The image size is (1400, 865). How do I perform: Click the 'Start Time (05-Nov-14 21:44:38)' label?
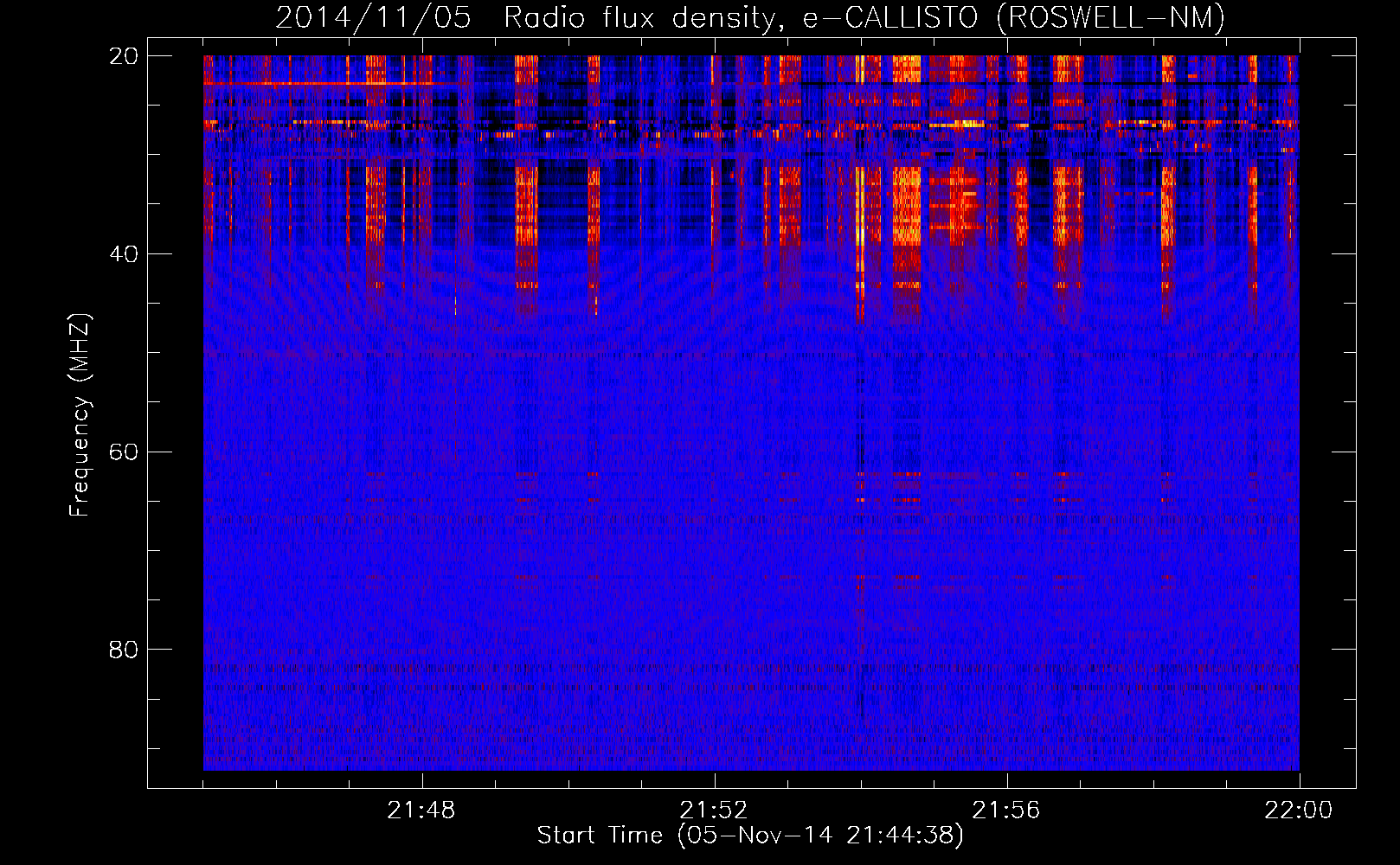750,836
